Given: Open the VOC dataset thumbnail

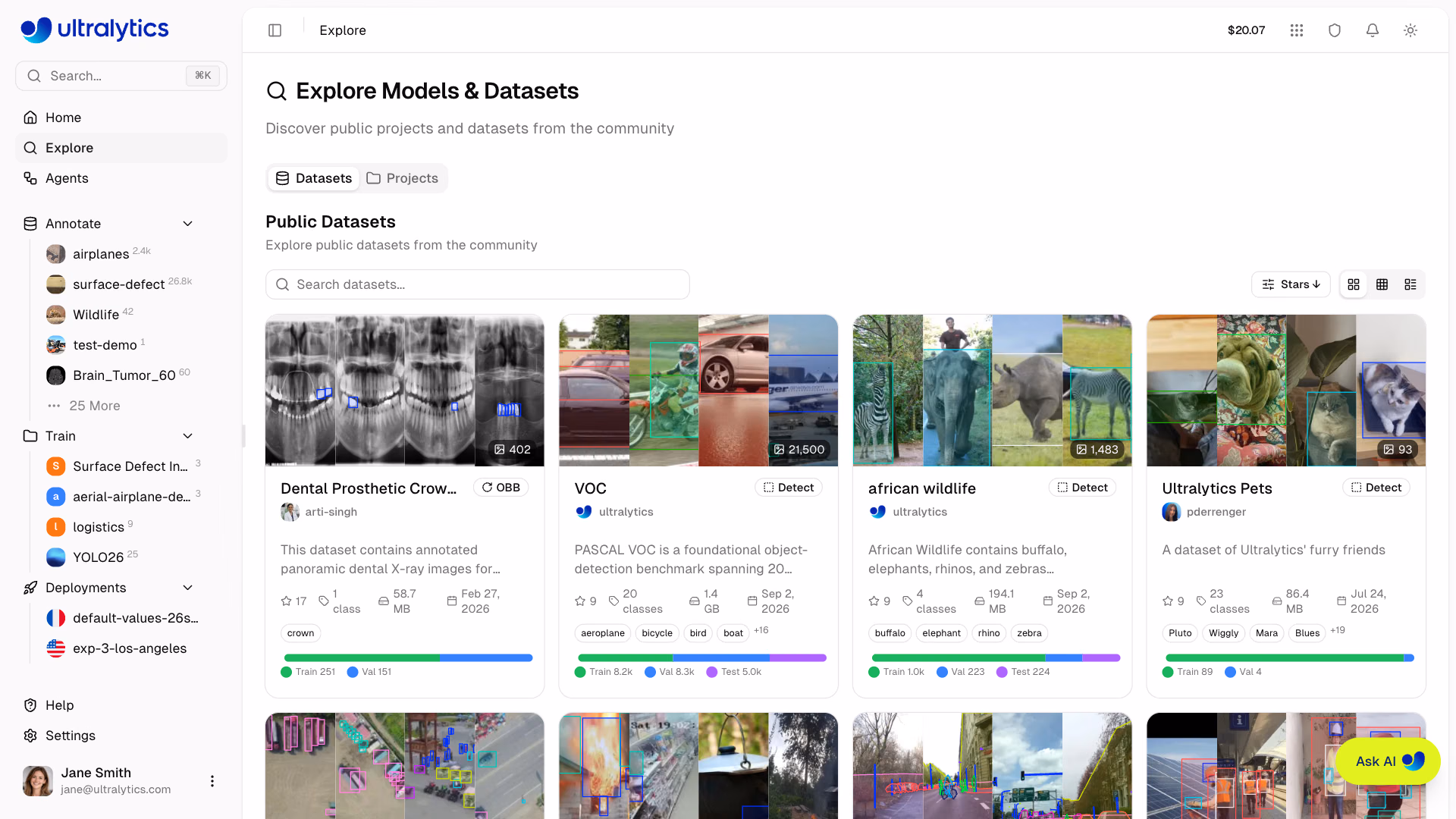Looking at the screenshot, I should click(698, 391).
